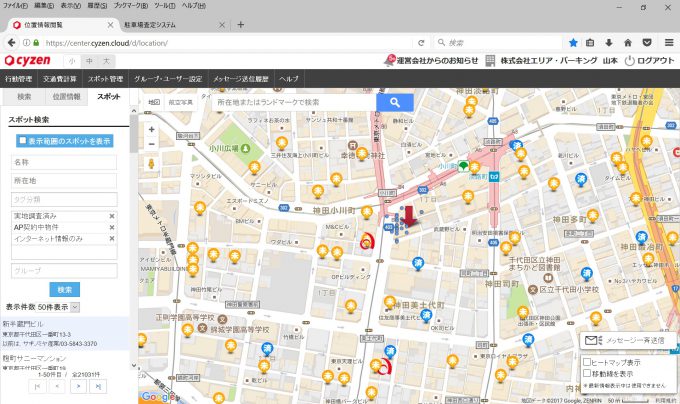Zoom out the map with minus button

[151, 144]
